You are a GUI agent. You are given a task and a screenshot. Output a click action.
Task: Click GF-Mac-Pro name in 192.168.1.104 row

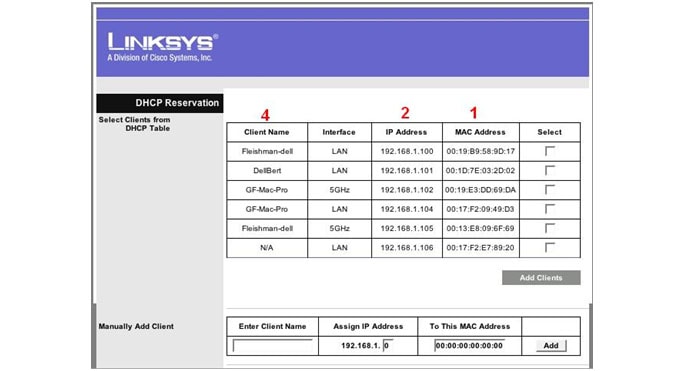click(x=267, y=209)
